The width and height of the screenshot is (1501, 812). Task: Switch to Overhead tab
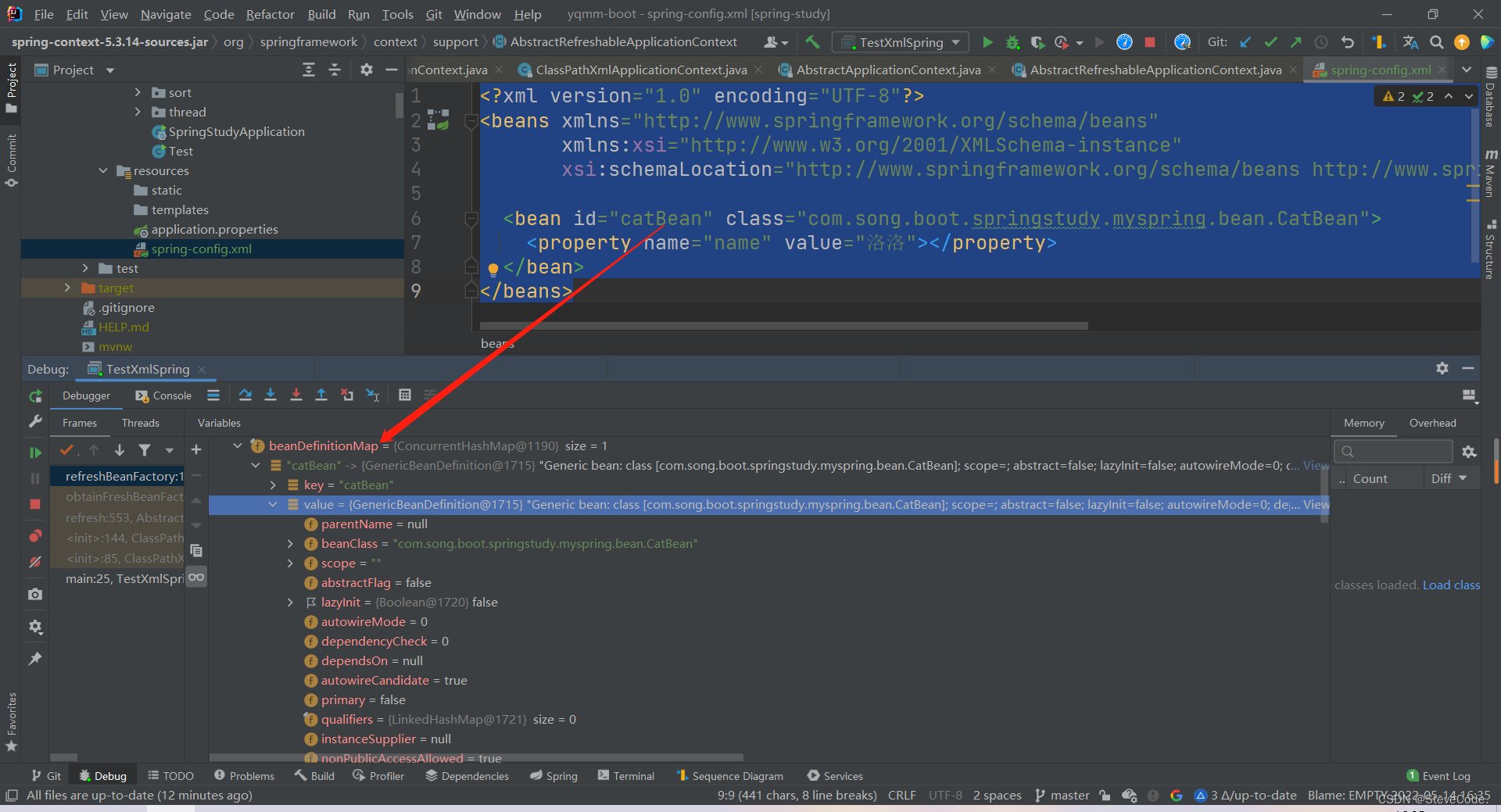click(x=1432, y=423)
